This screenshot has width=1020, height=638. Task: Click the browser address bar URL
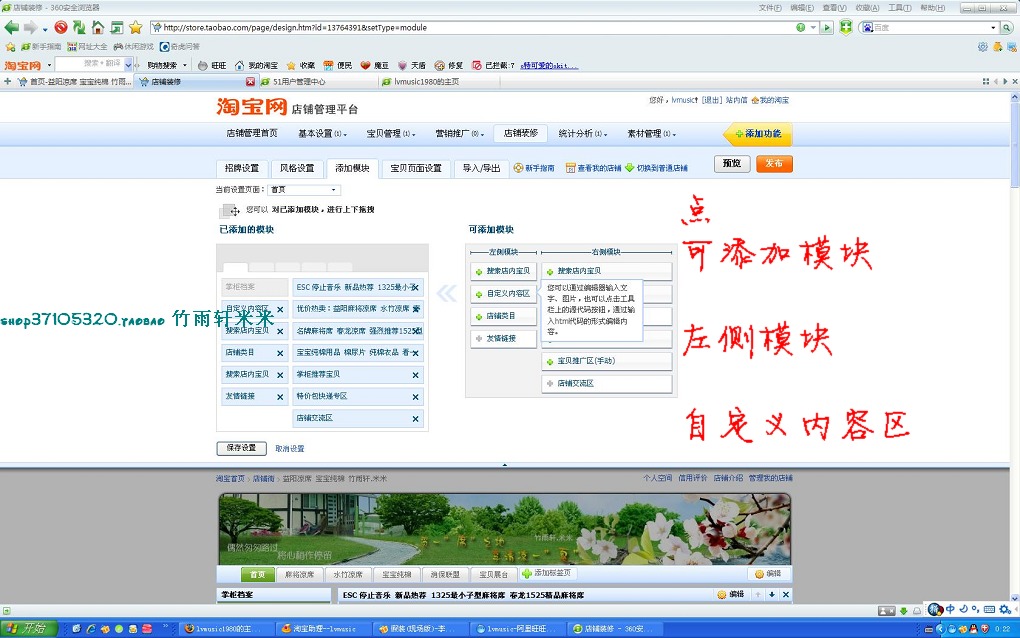tap(295, 27)
